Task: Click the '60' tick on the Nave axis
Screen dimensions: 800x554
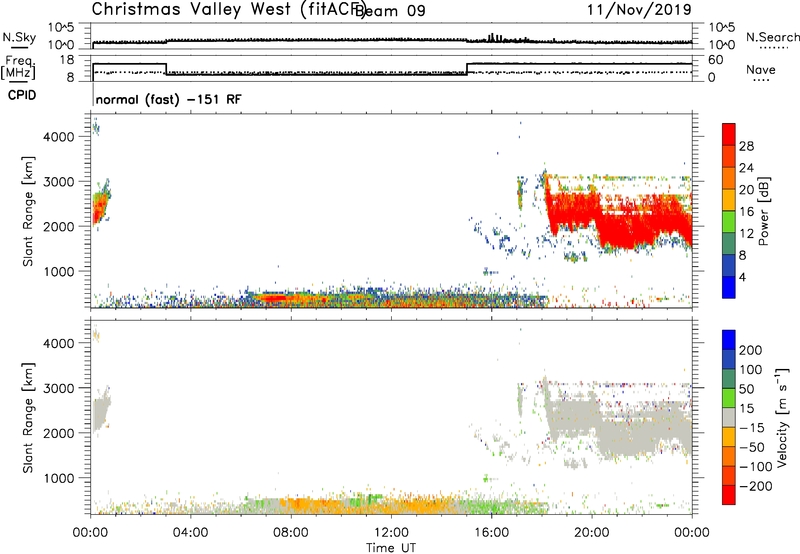Action: pyautogui.click(x=716, y=60)
